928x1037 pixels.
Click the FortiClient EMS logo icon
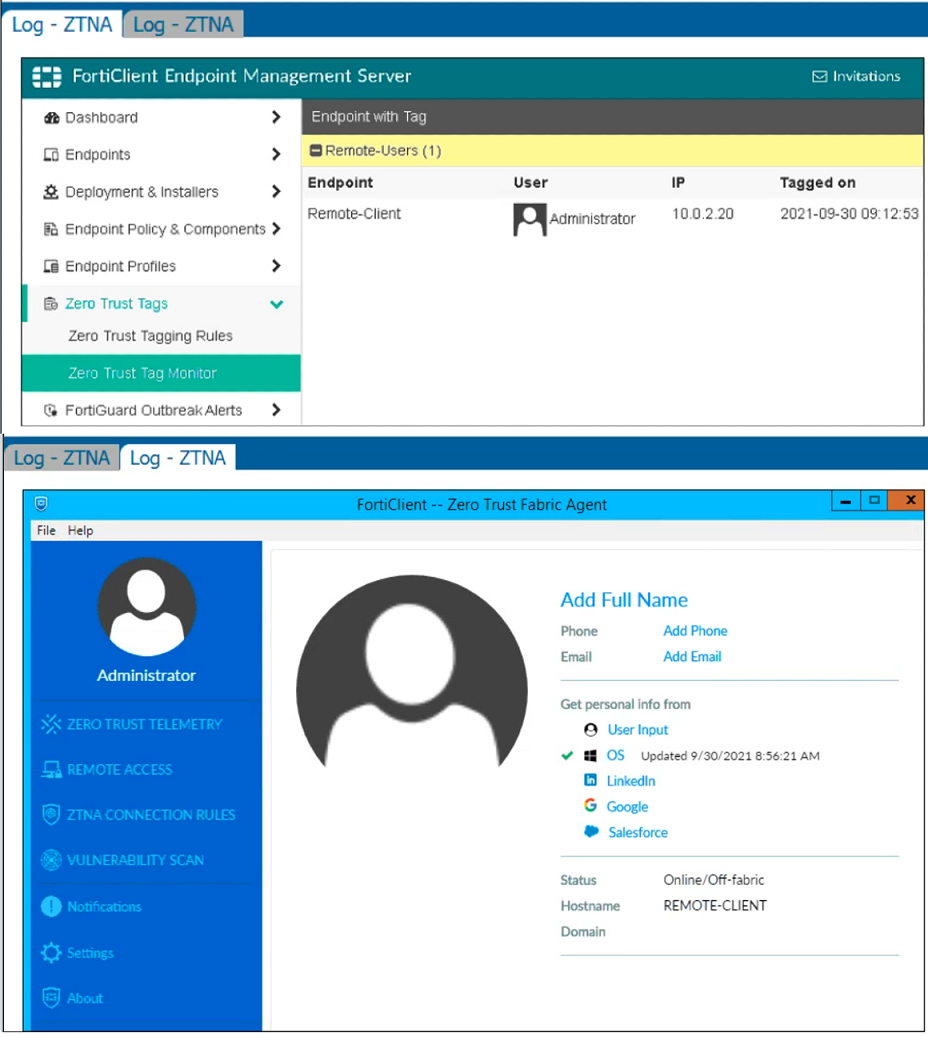[46, 77]
